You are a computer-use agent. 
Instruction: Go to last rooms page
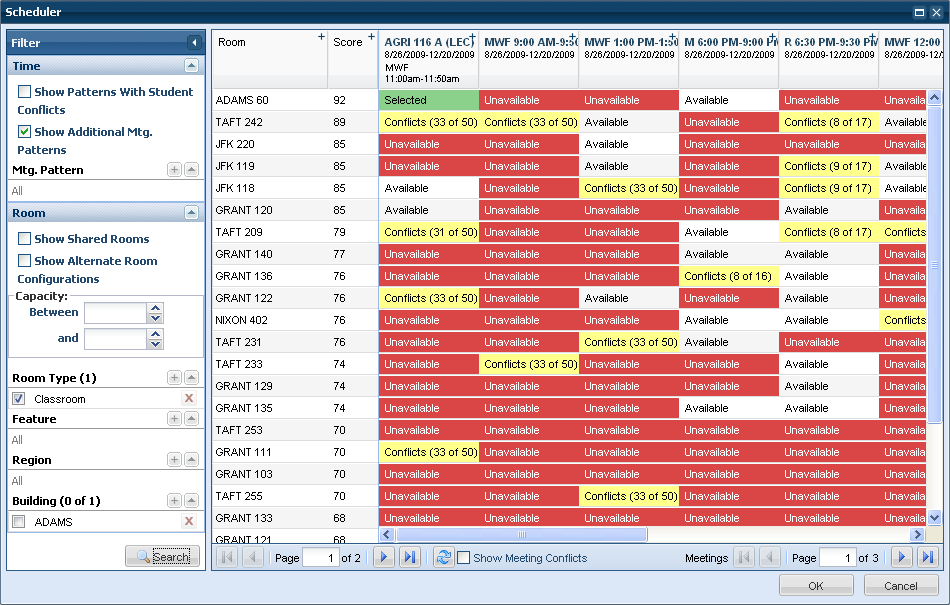click(x=410, y=557)
